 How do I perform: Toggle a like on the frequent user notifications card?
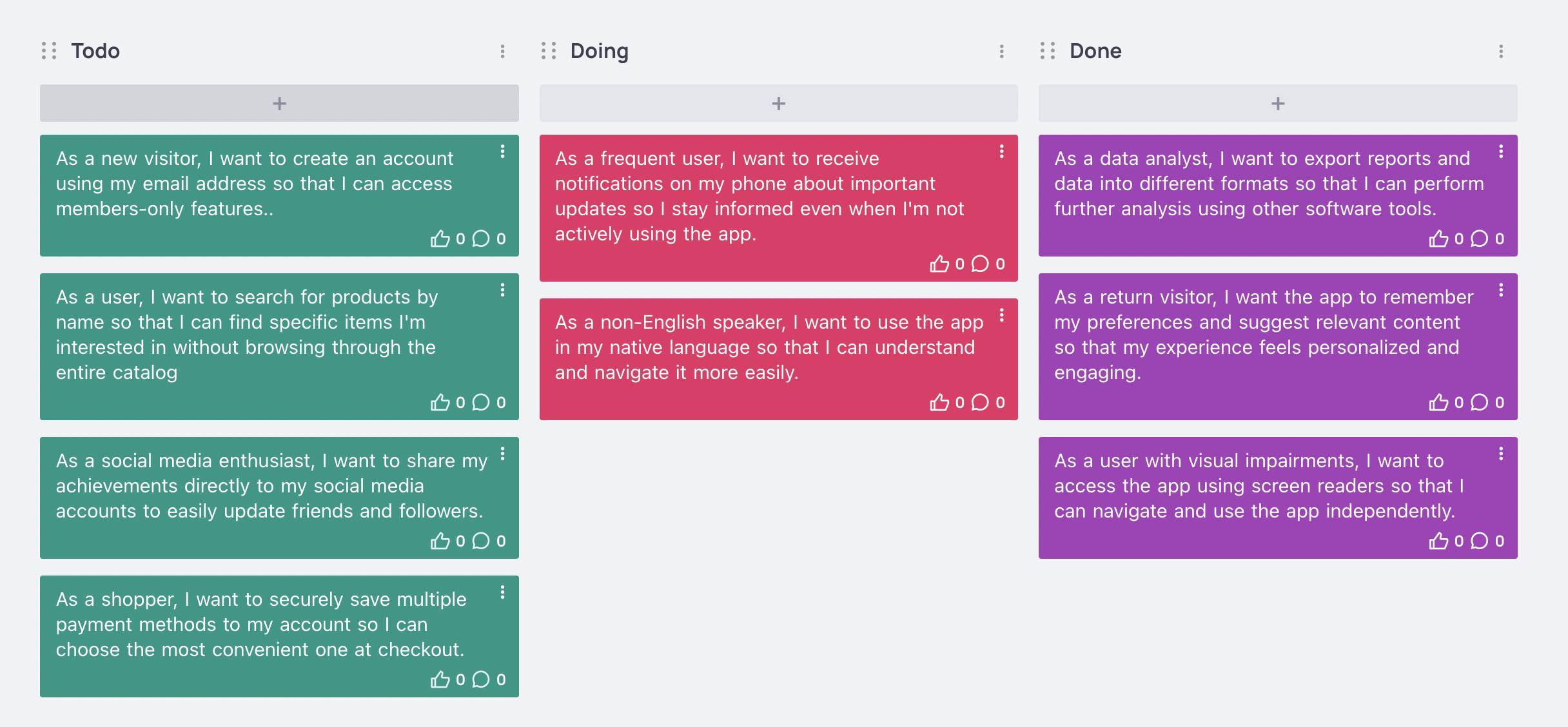939,264
